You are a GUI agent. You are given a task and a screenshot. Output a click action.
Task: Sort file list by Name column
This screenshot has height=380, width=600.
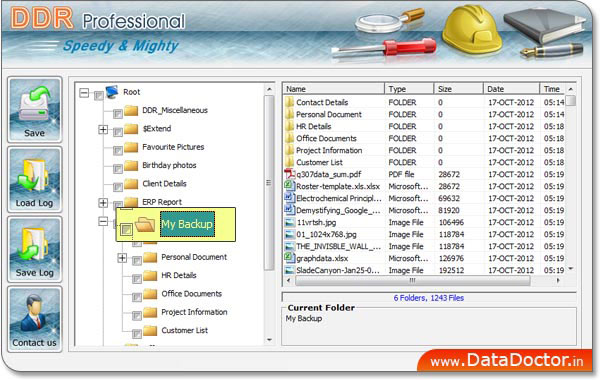click(x=334, y=89)
